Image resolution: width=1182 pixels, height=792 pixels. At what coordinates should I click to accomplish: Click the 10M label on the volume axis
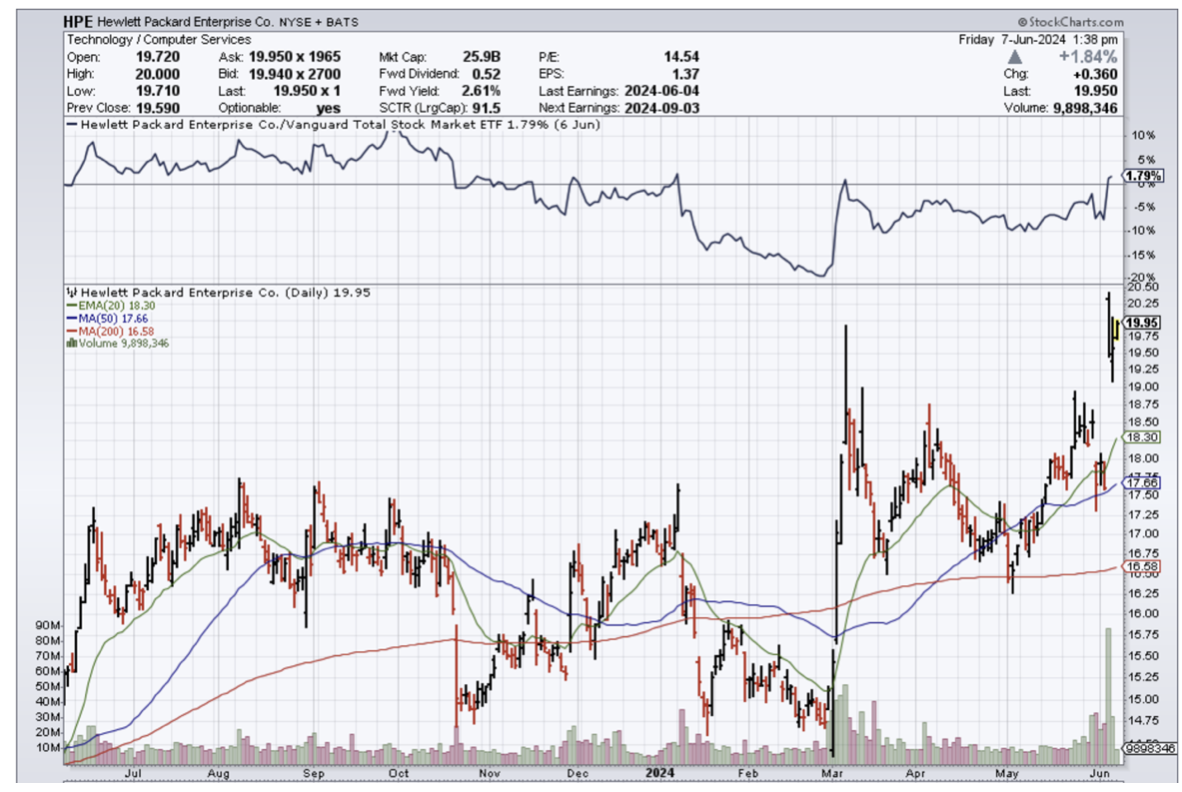(48, 748)
